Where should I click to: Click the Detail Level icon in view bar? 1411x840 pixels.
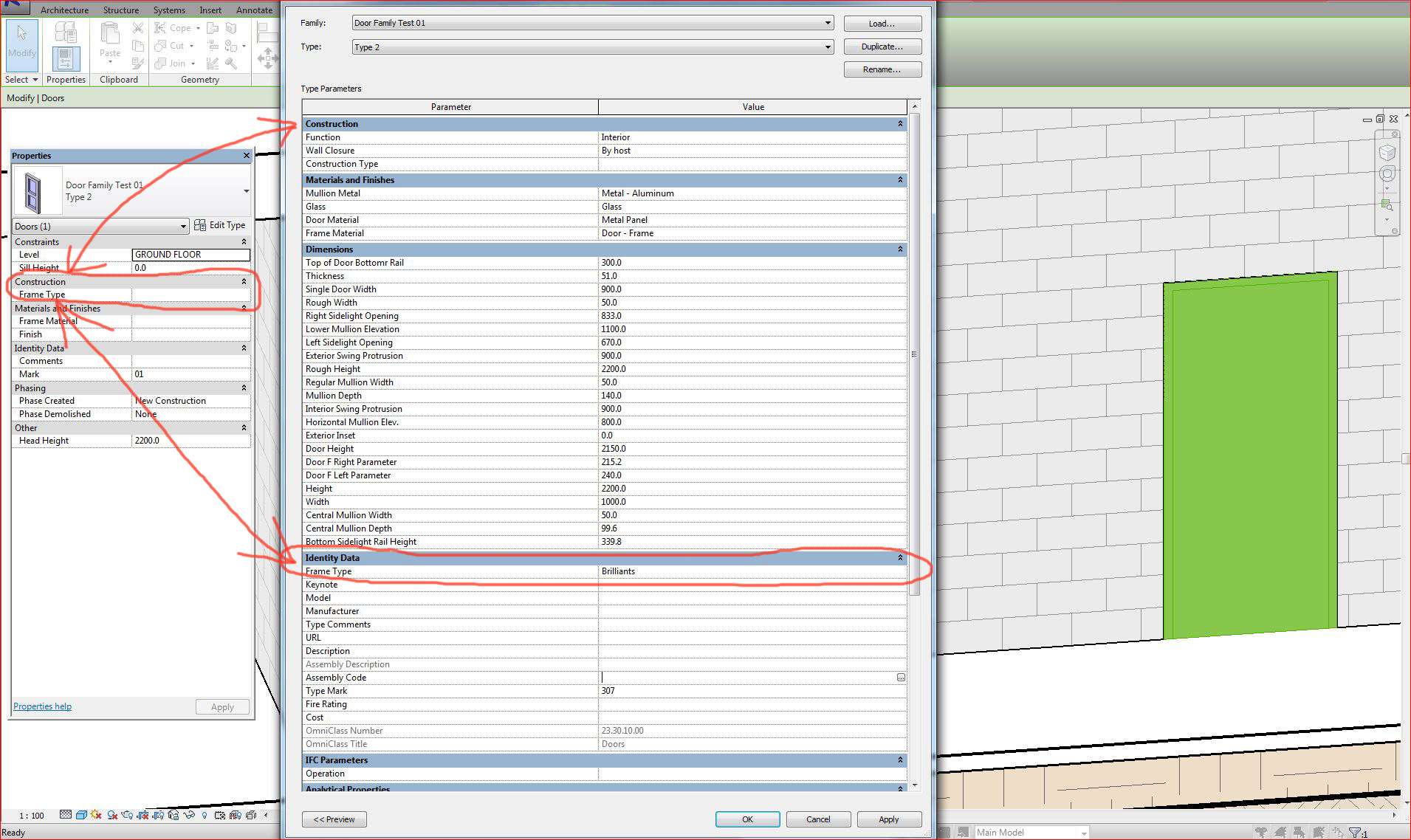(66, 815)
